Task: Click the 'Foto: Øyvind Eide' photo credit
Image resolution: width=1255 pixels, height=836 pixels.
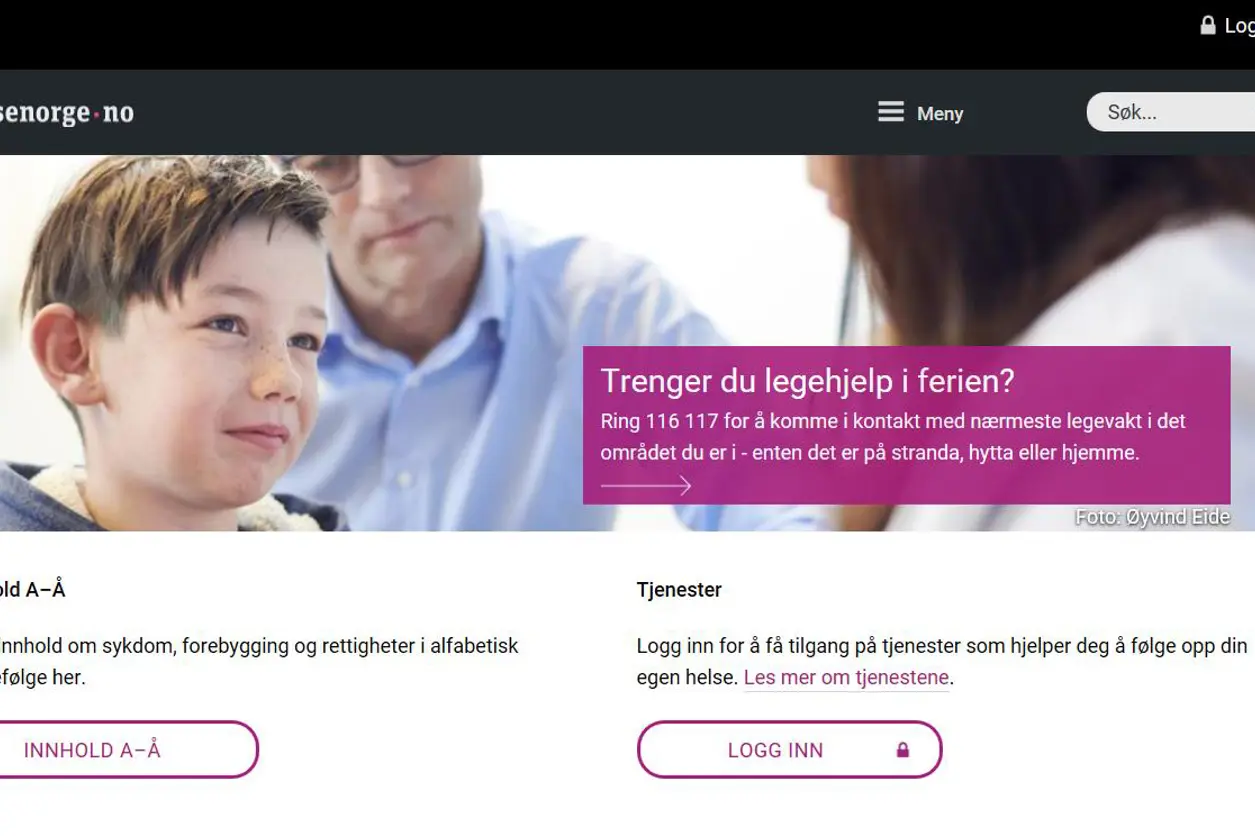Action: click(x=1152, y=517)
